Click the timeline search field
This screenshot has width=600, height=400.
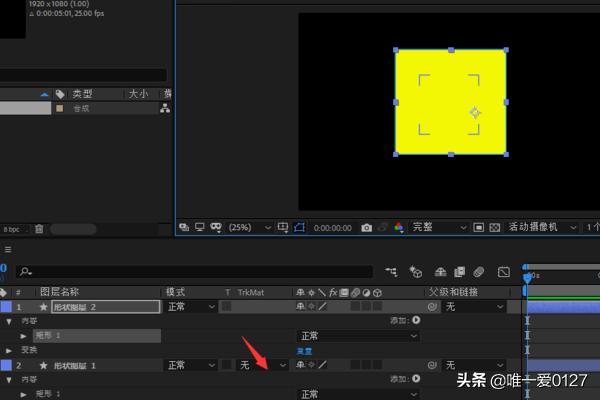click(x=195, y=272)
